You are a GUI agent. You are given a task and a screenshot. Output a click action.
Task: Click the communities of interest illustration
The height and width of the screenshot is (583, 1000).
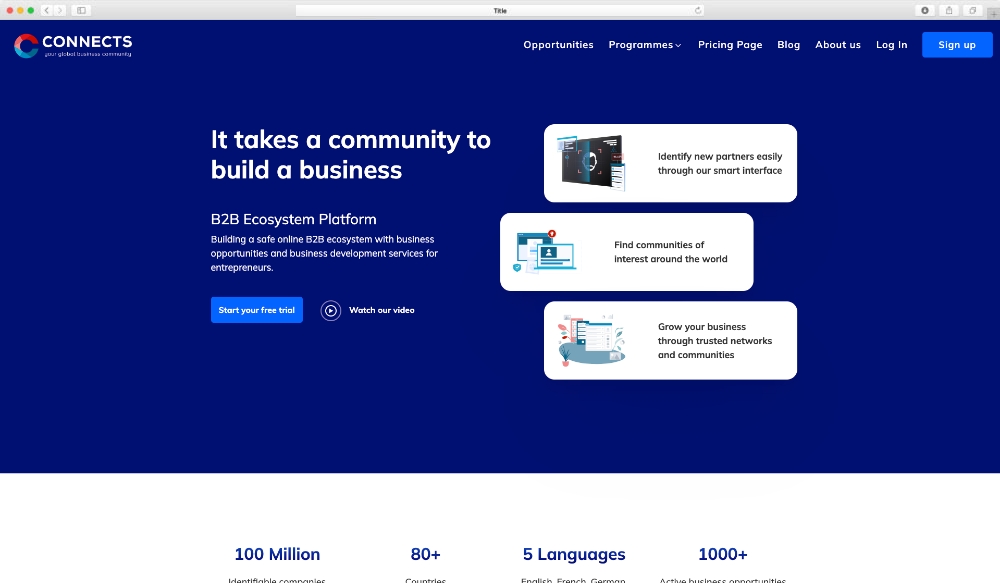[x=545, y=252]
